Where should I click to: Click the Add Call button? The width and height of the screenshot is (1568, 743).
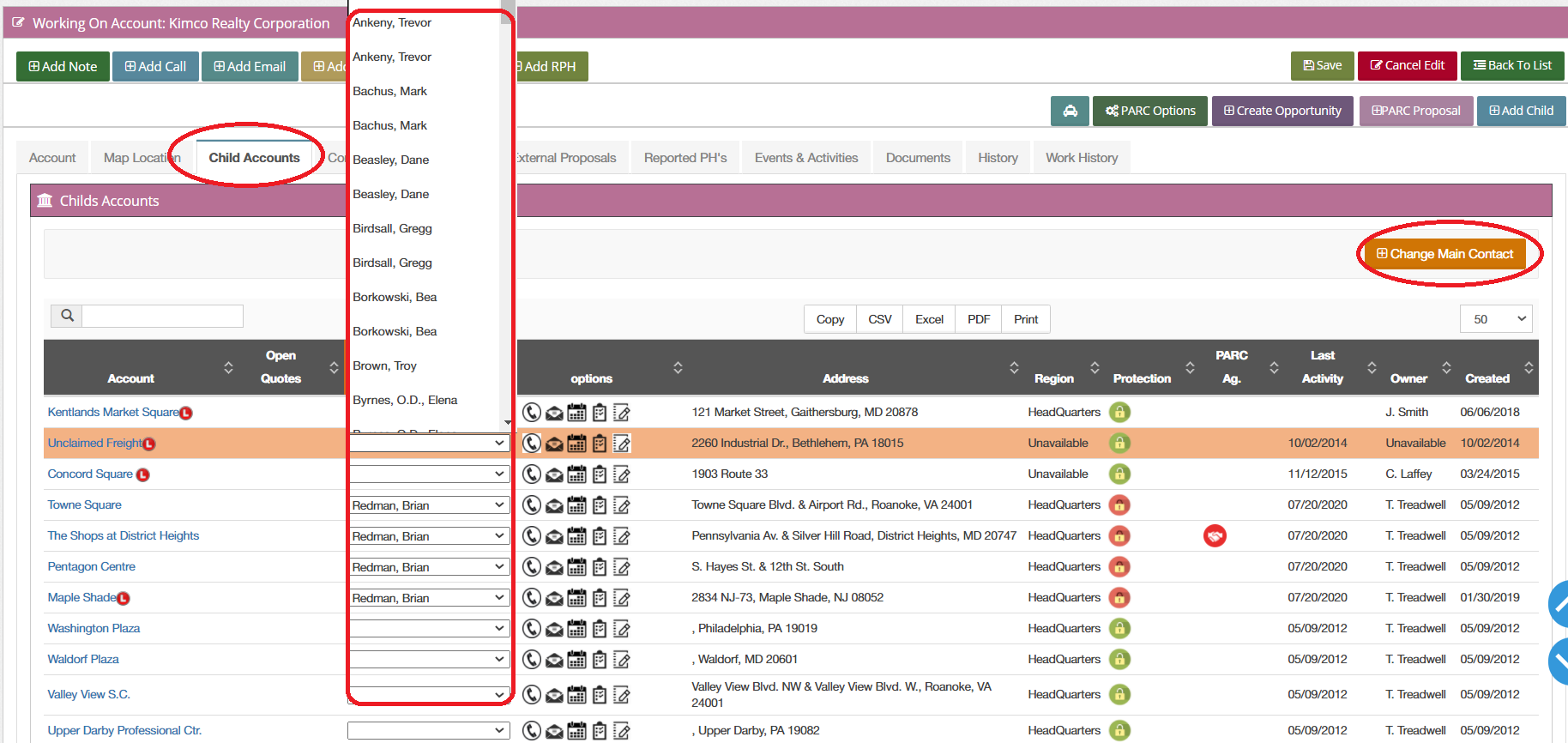(155, 66)
